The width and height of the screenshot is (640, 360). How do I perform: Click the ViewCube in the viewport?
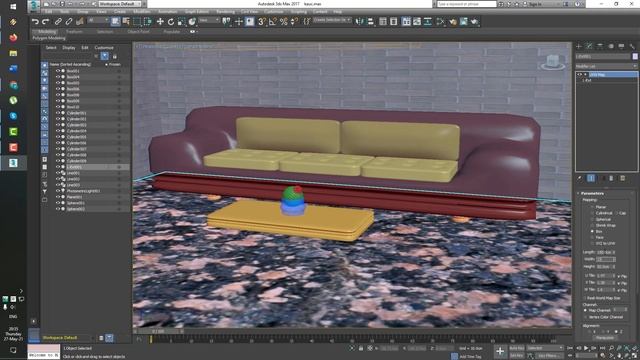(553, 62)
